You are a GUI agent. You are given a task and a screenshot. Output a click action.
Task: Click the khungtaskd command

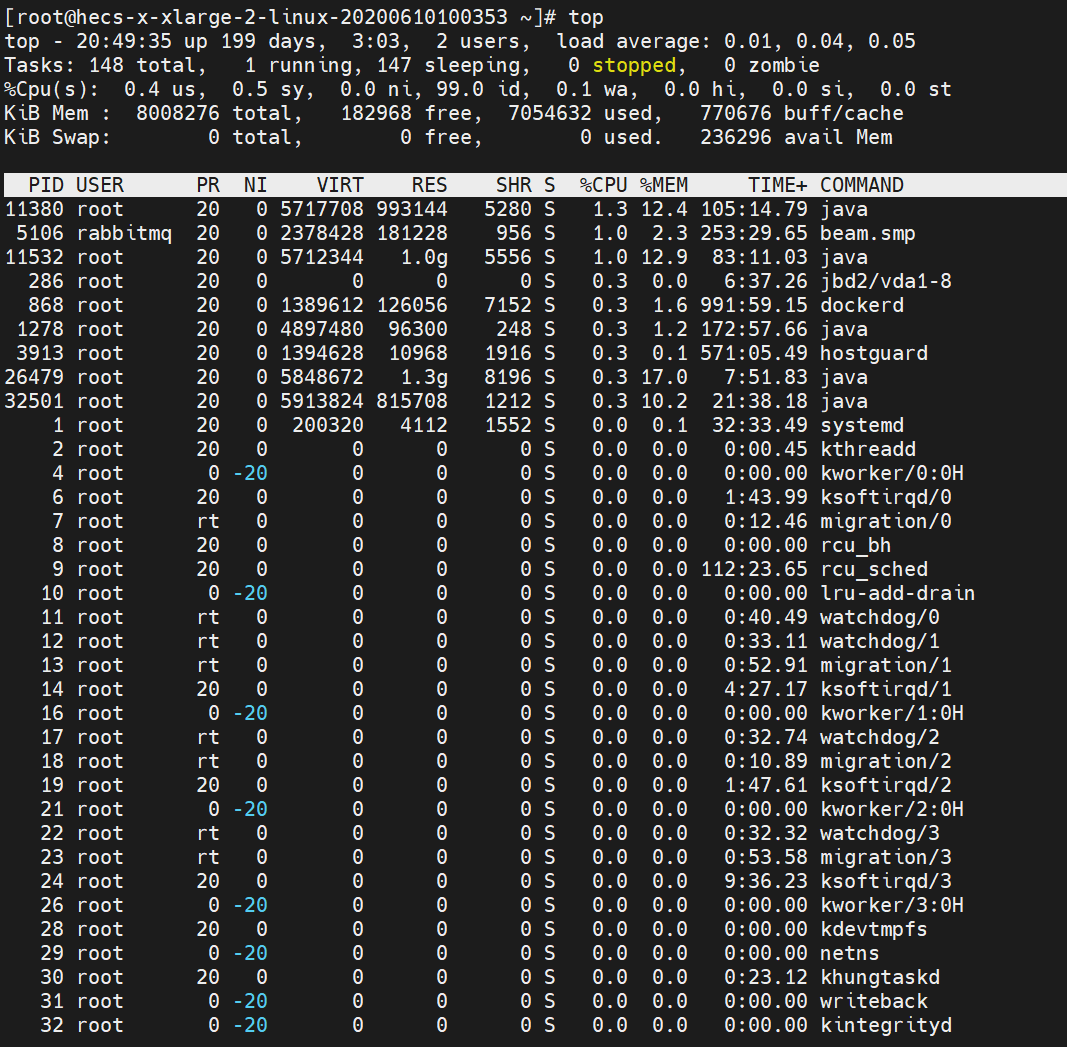[x=880, y=977]
